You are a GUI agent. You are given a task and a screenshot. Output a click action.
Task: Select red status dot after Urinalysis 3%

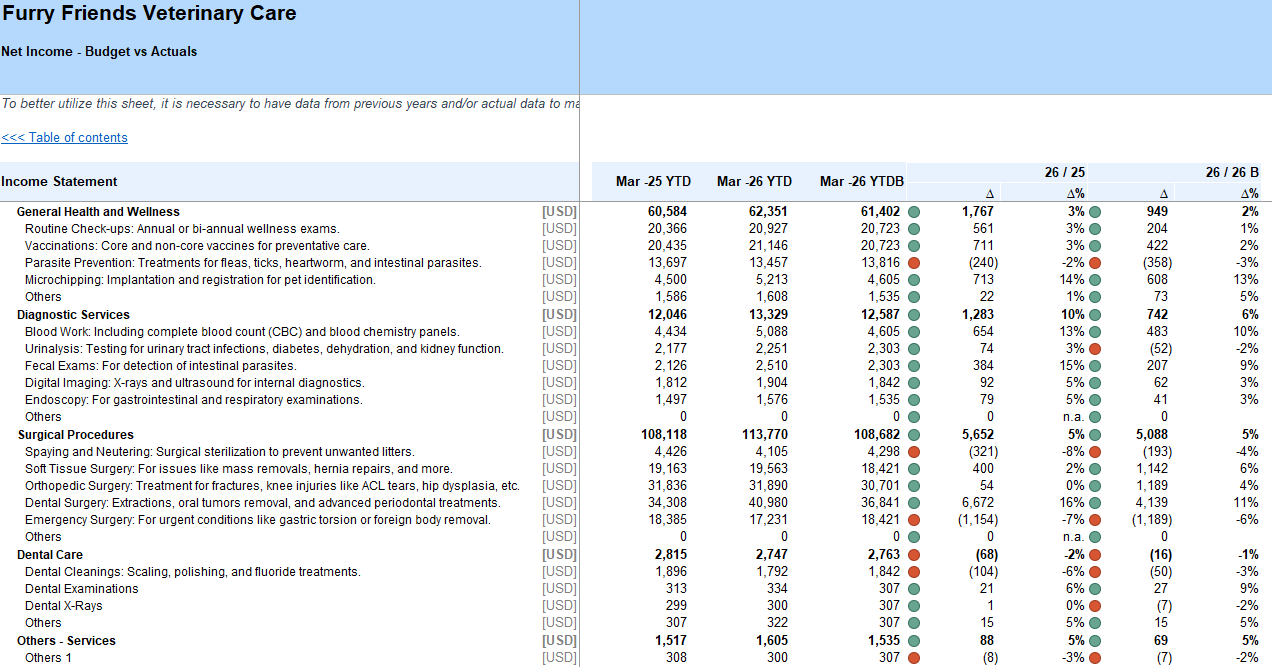click(1095, 349)
